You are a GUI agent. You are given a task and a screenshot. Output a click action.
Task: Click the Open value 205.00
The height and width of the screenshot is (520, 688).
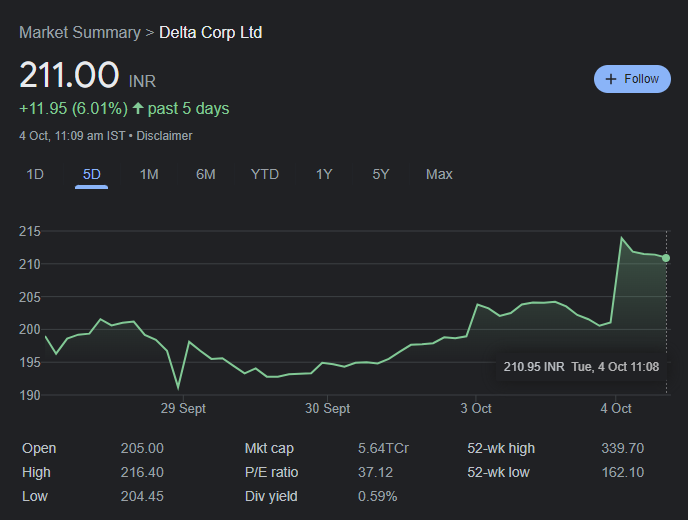point(142,448)
